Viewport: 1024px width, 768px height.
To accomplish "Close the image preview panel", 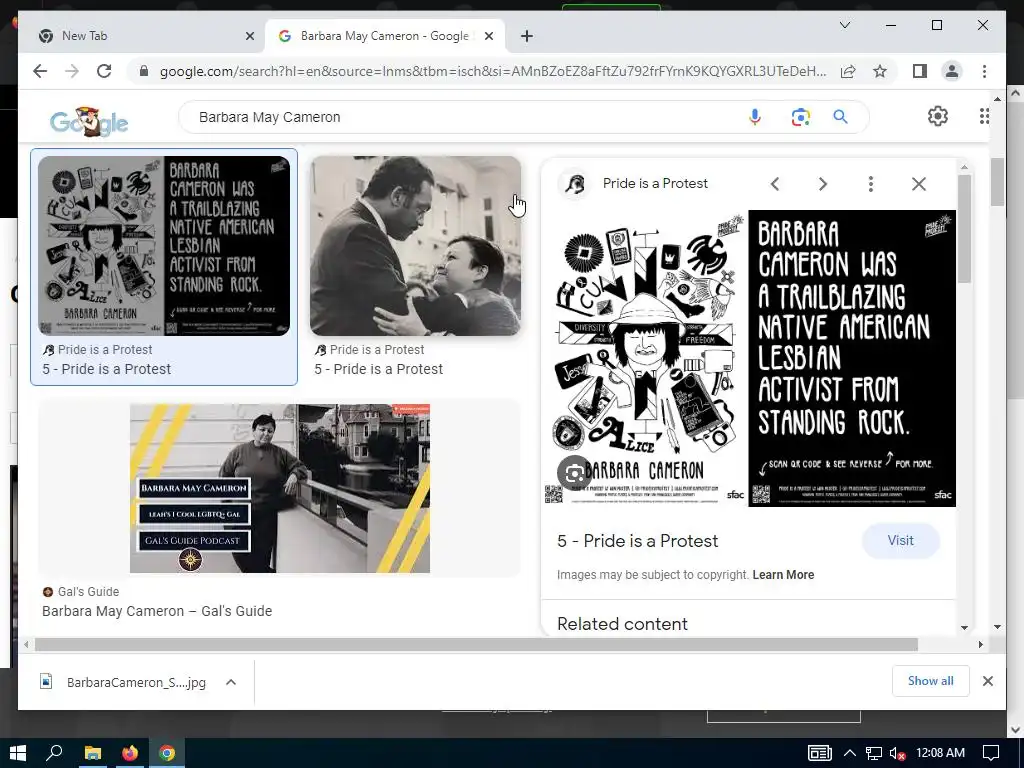I will tap(919, 184).
